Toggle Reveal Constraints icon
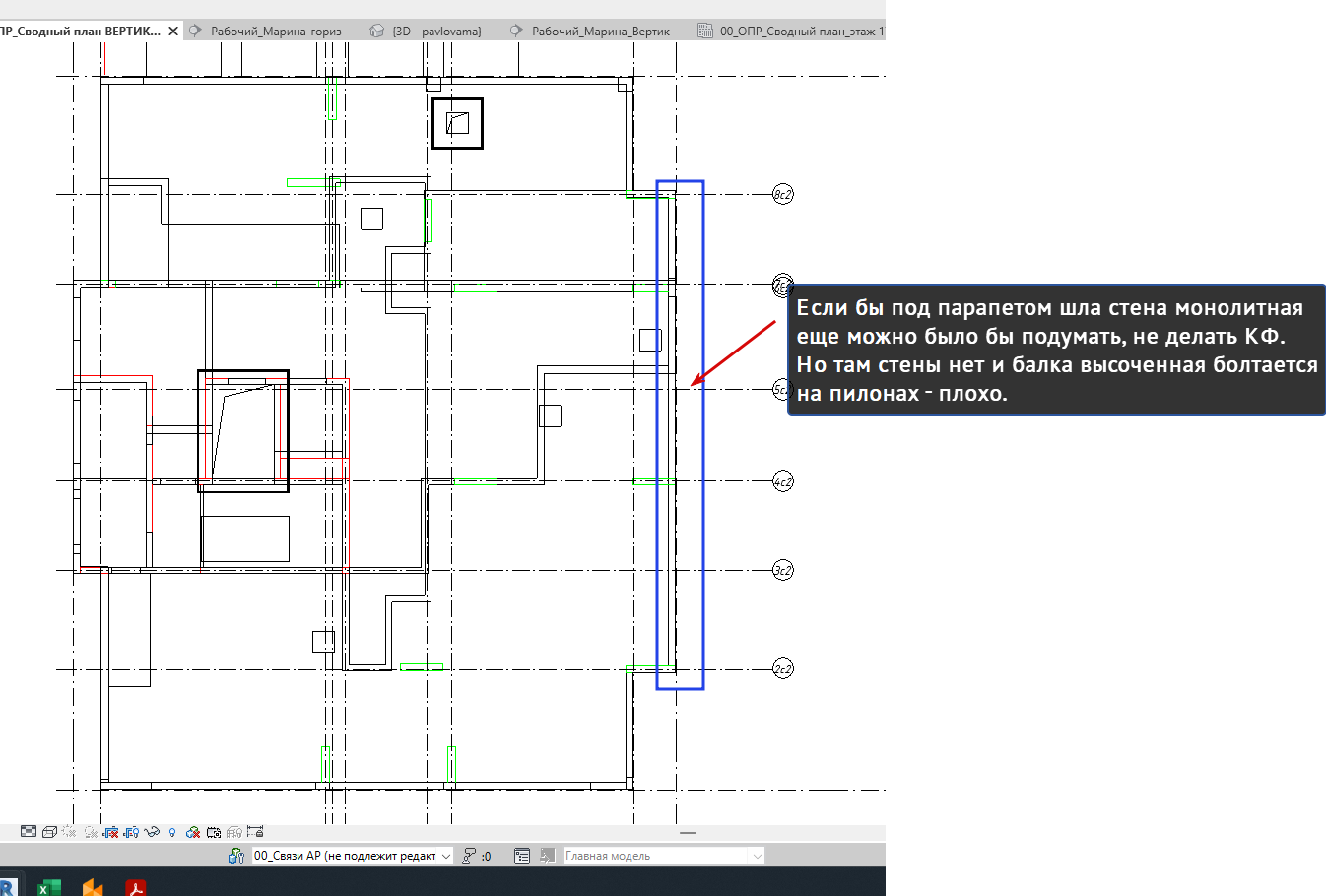This screenshot has height=896, width=1326. 255,832
